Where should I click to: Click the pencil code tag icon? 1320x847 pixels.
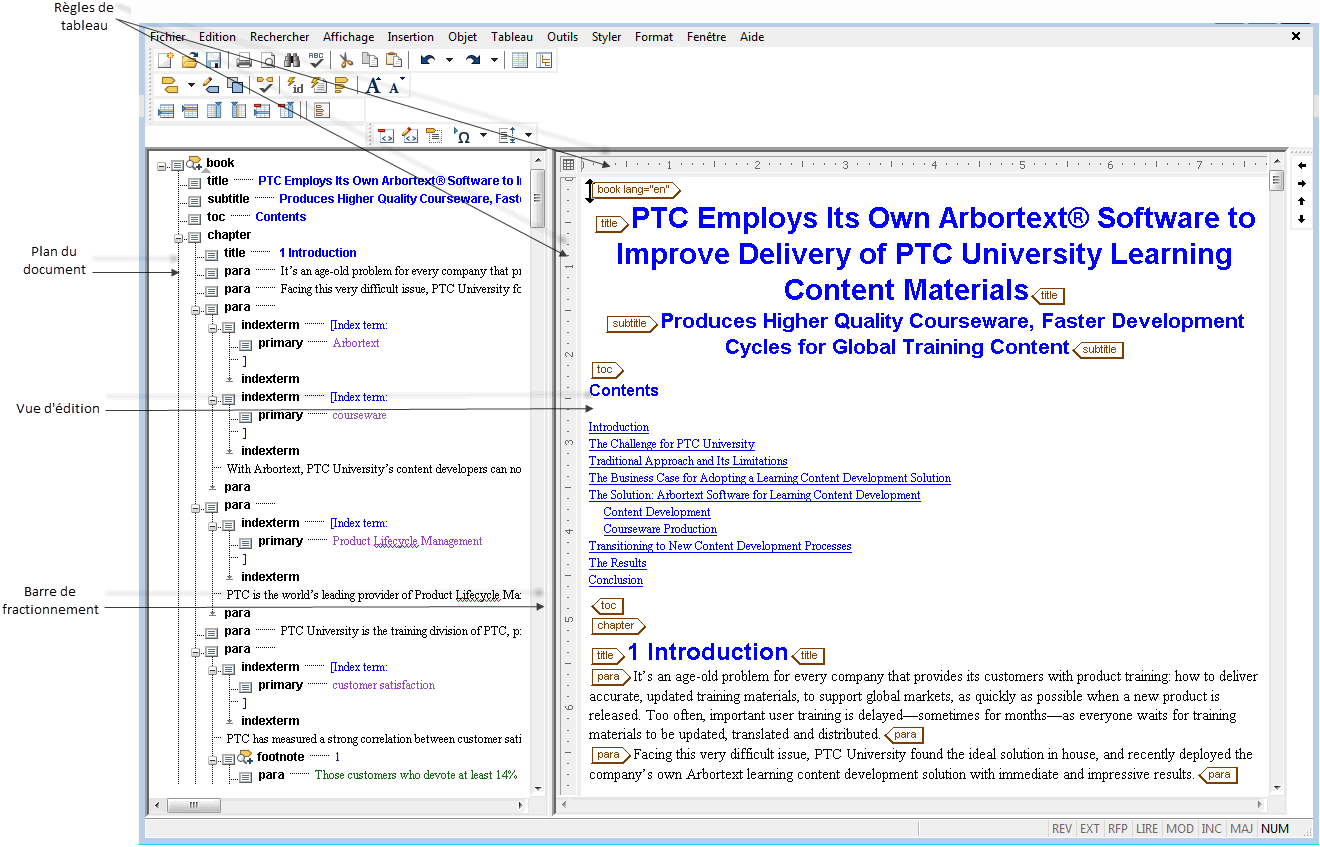(x=410, y=135)
